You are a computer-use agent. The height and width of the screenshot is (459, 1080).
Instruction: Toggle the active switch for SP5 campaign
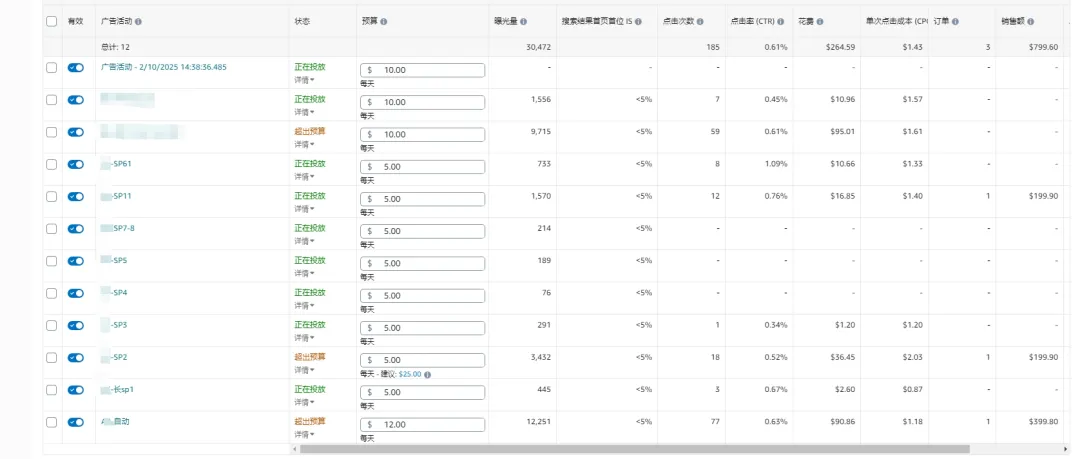point(76,261)
